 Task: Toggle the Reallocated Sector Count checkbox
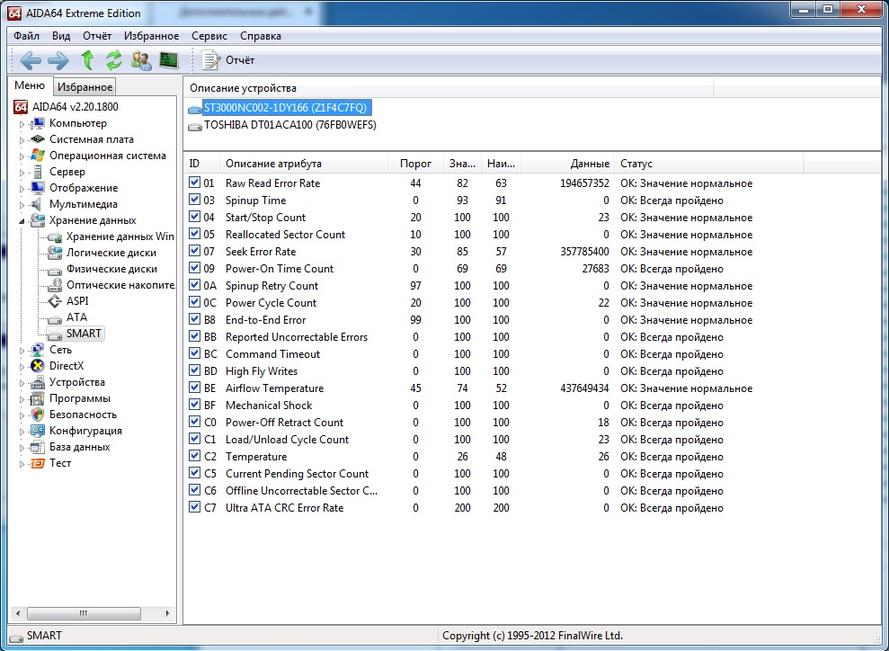coord(194,234)
